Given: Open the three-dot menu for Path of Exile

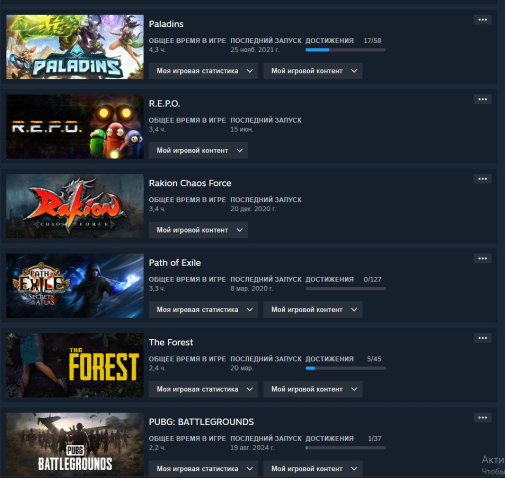Looking at the screenshot, I should coord(482,258).
